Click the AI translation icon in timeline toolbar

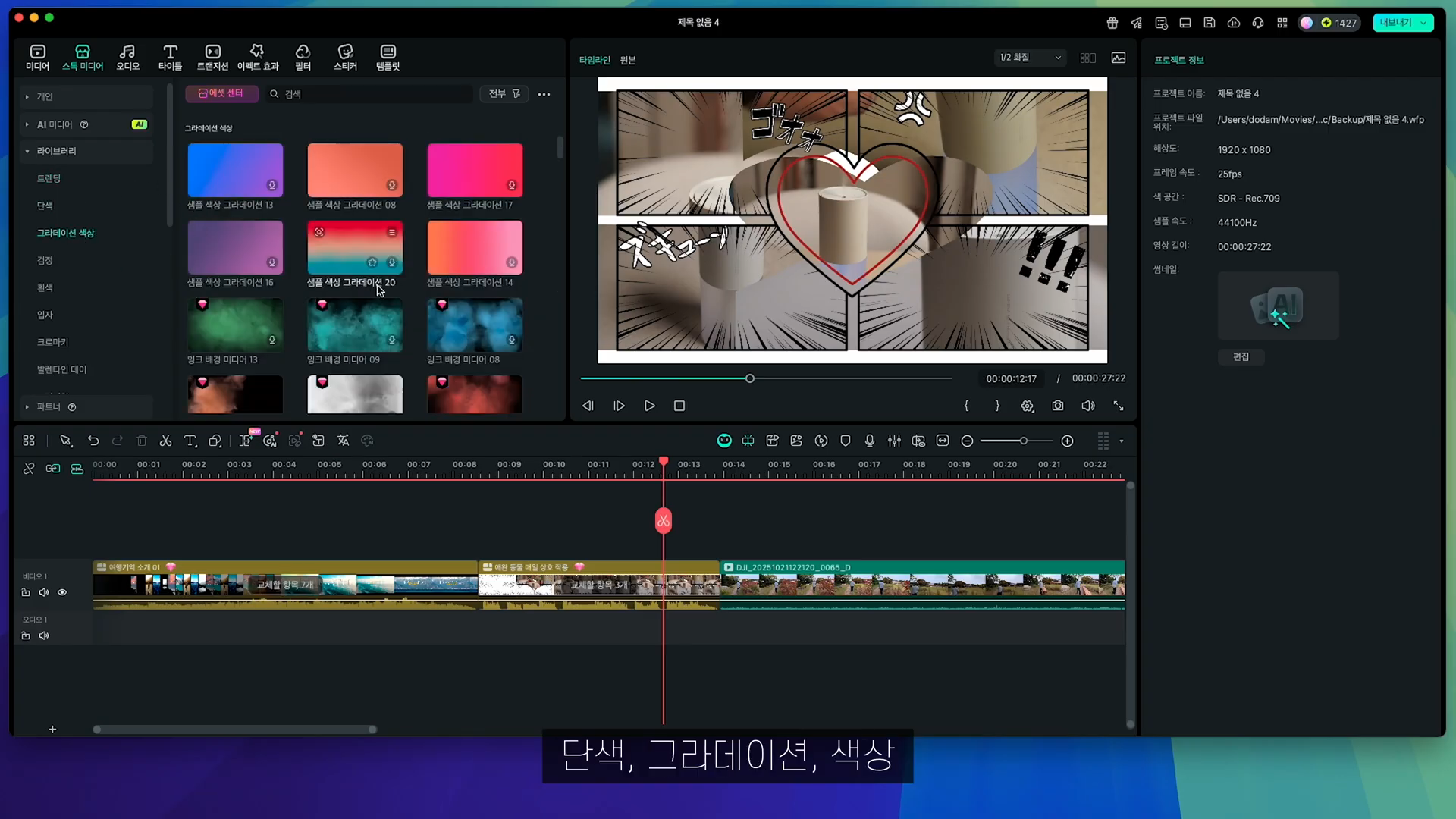coord(343,441)
